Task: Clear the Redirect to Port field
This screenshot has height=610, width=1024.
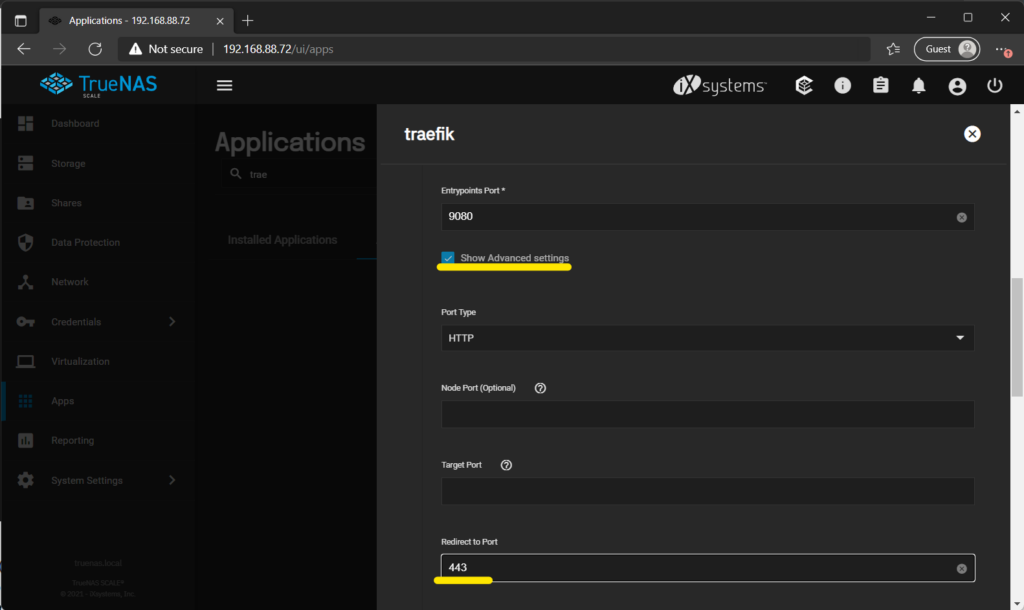Action: (961, 569)
